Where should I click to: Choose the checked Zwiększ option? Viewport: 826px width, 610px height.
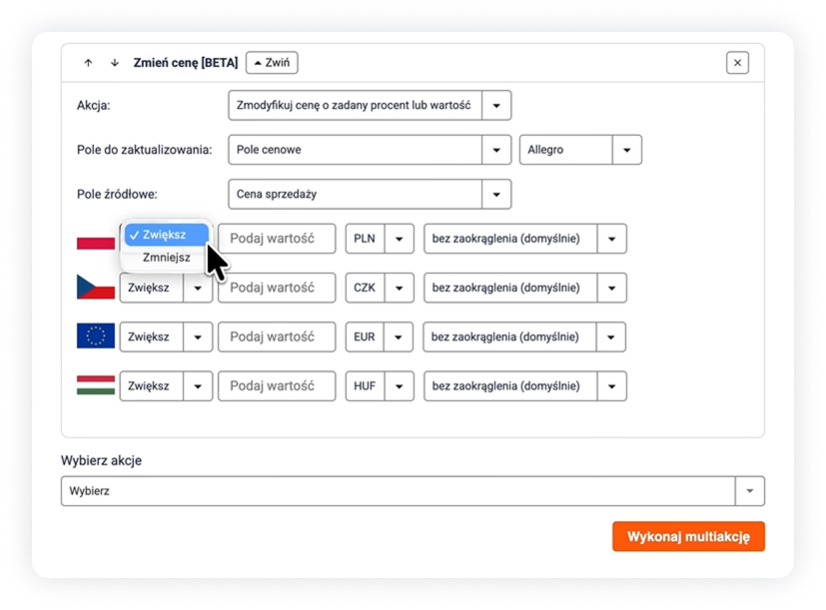[166, 234]
